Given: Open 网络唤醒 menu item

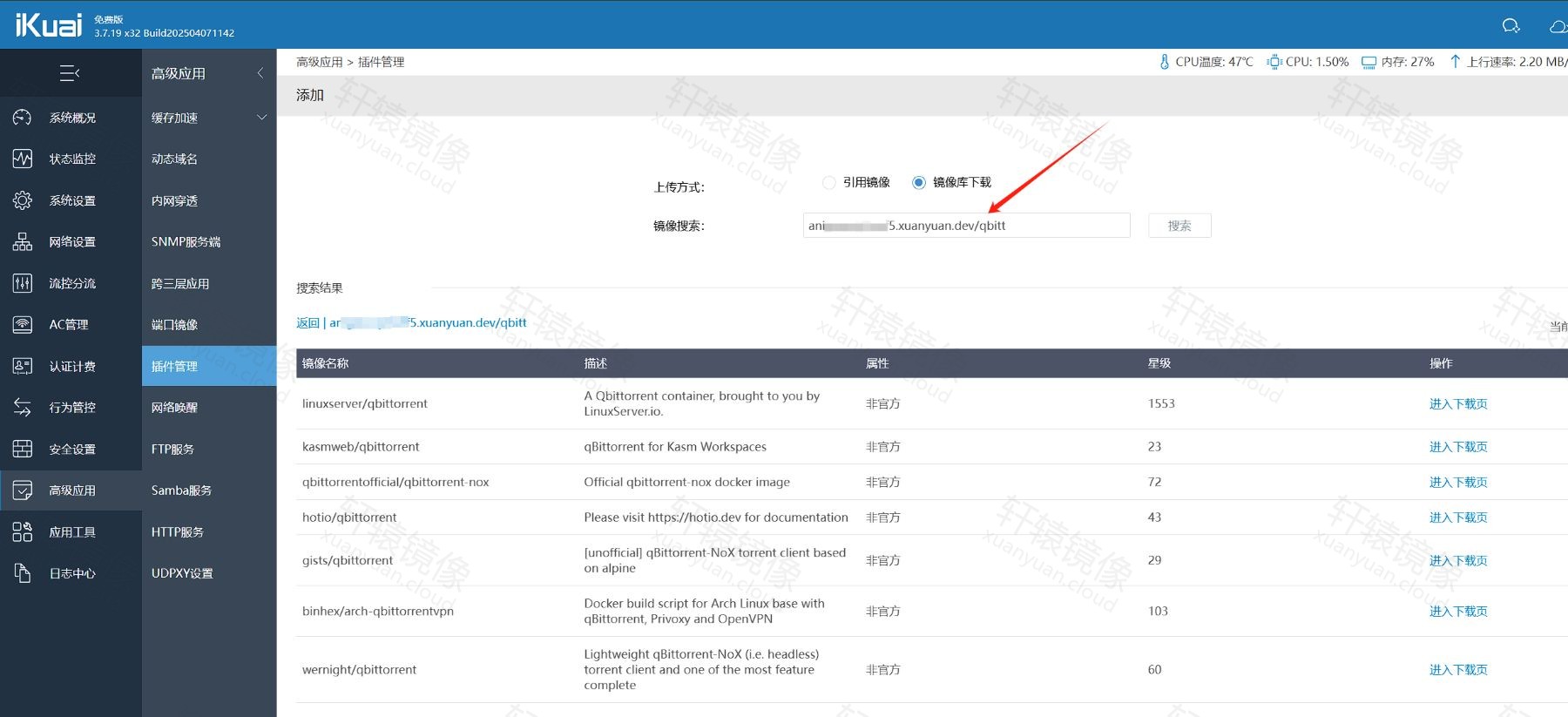Looking at the screenshot, I should click(x=174, y=407).
